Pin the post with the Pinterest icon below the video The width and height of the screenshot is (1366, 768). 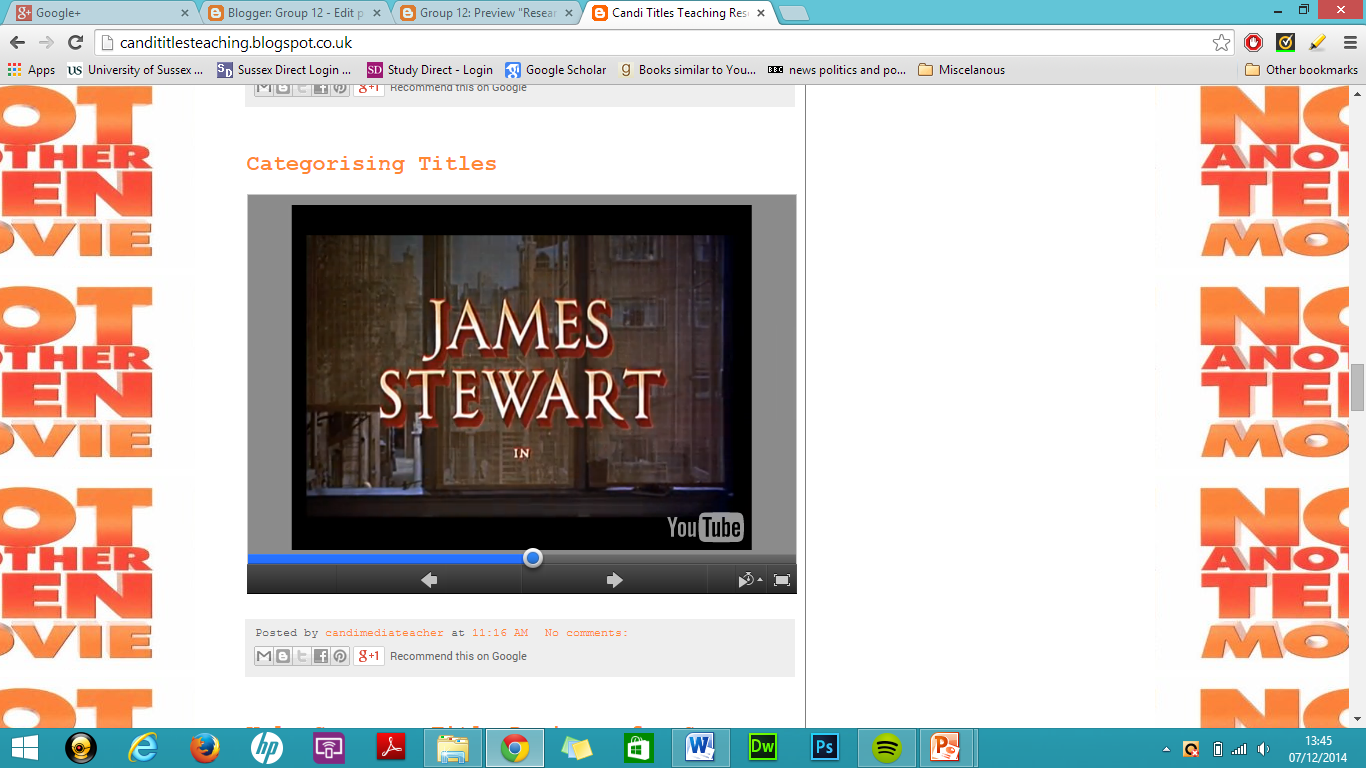(x=340, y=656)
